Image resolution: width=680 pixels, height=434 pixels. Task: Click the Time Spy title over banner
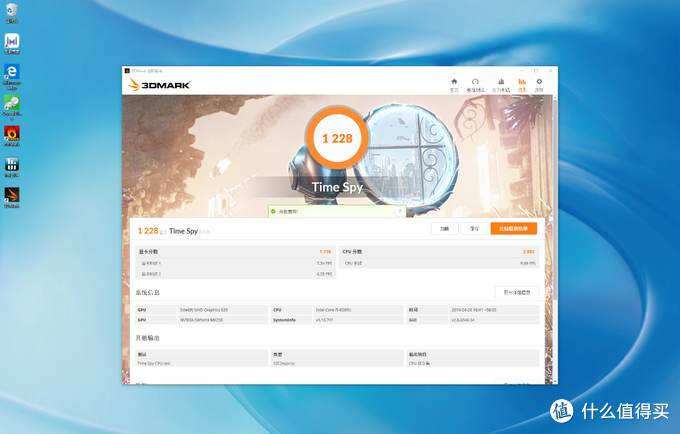[337, 187]
